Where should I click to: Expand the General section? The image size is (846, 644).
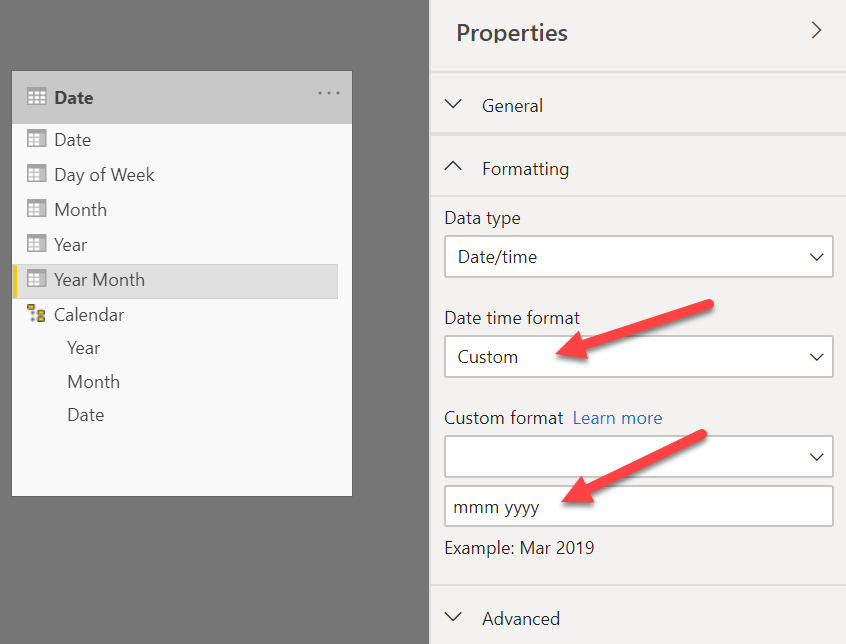[453, 104]
